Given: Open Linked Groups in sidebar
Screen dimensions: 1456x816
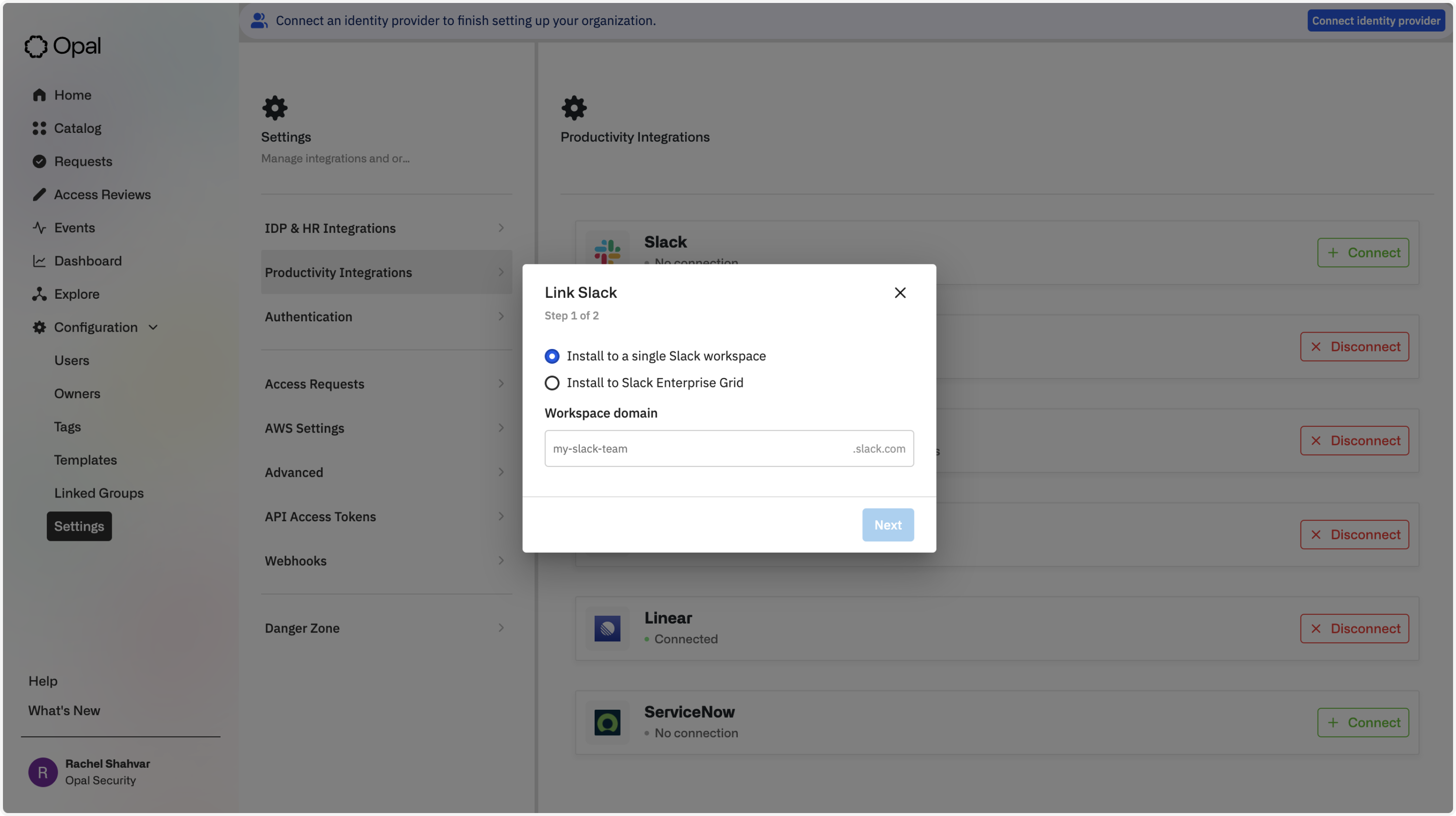Looking at the screenshot, I should [99, 493].
